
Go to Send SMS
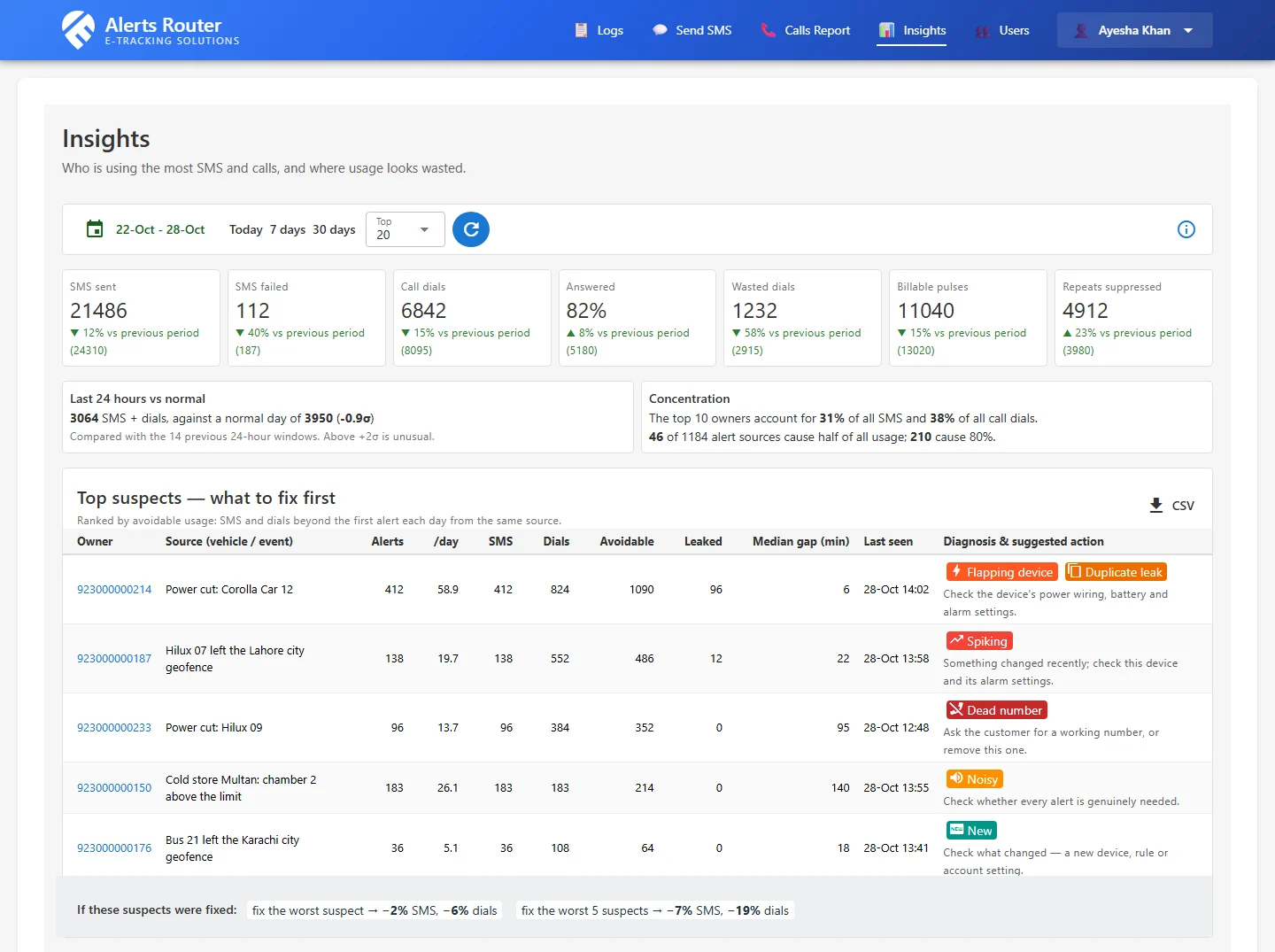692,30
